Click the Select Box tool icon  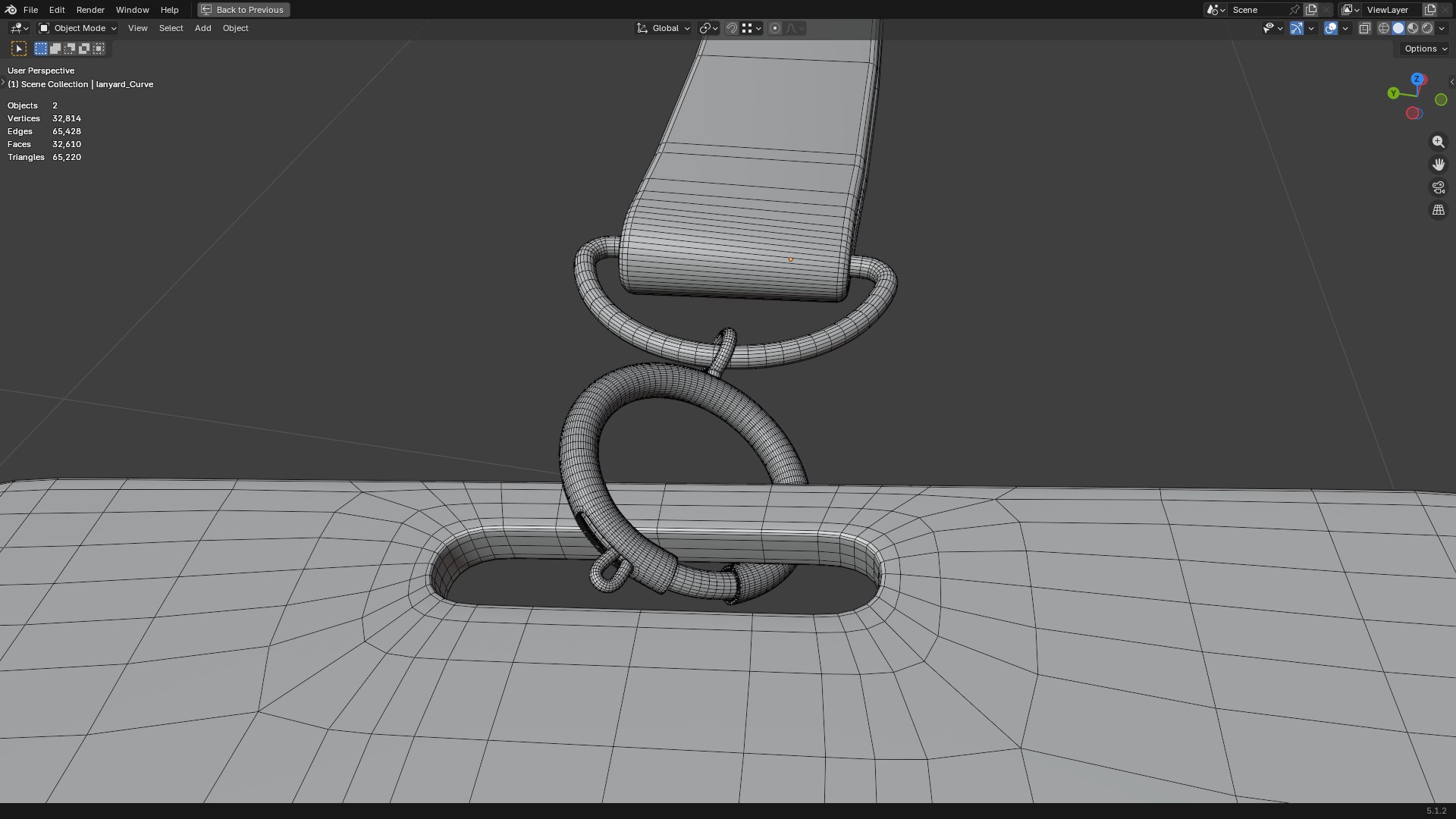(x=19, y=49)
